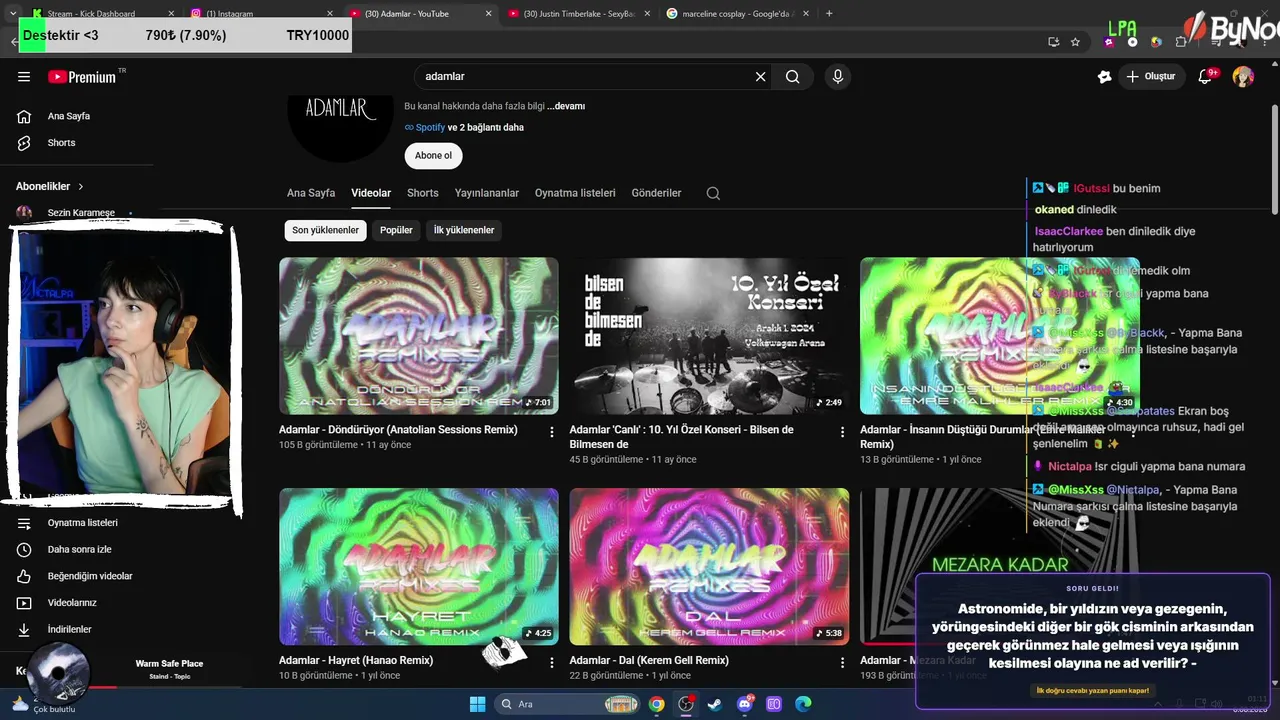Open the new YouTube features icon beside Oluştur
Image resolution: width=1280 pixels, height=720 pixels.
(x=1104, y=77)
